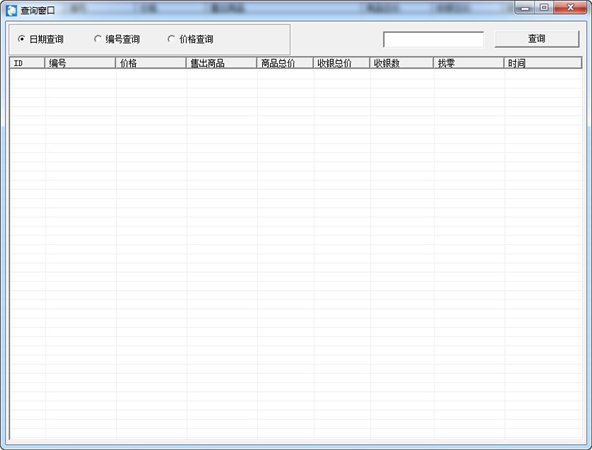Minimize the 查询窗口 window
592x450 pixels.
point(525,8)
